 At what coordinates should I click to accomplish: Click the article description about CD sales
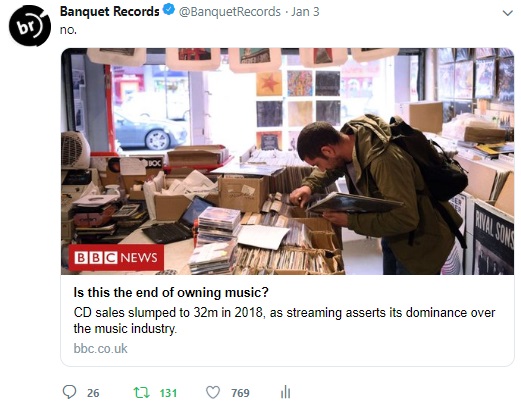point(284,321)
